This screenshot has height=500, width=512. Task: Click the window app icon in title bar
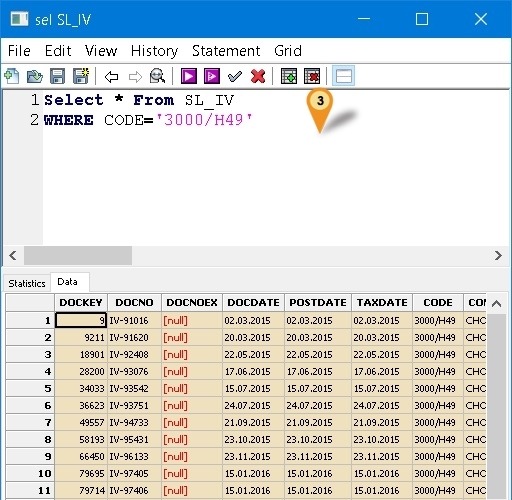click(19, 19)
